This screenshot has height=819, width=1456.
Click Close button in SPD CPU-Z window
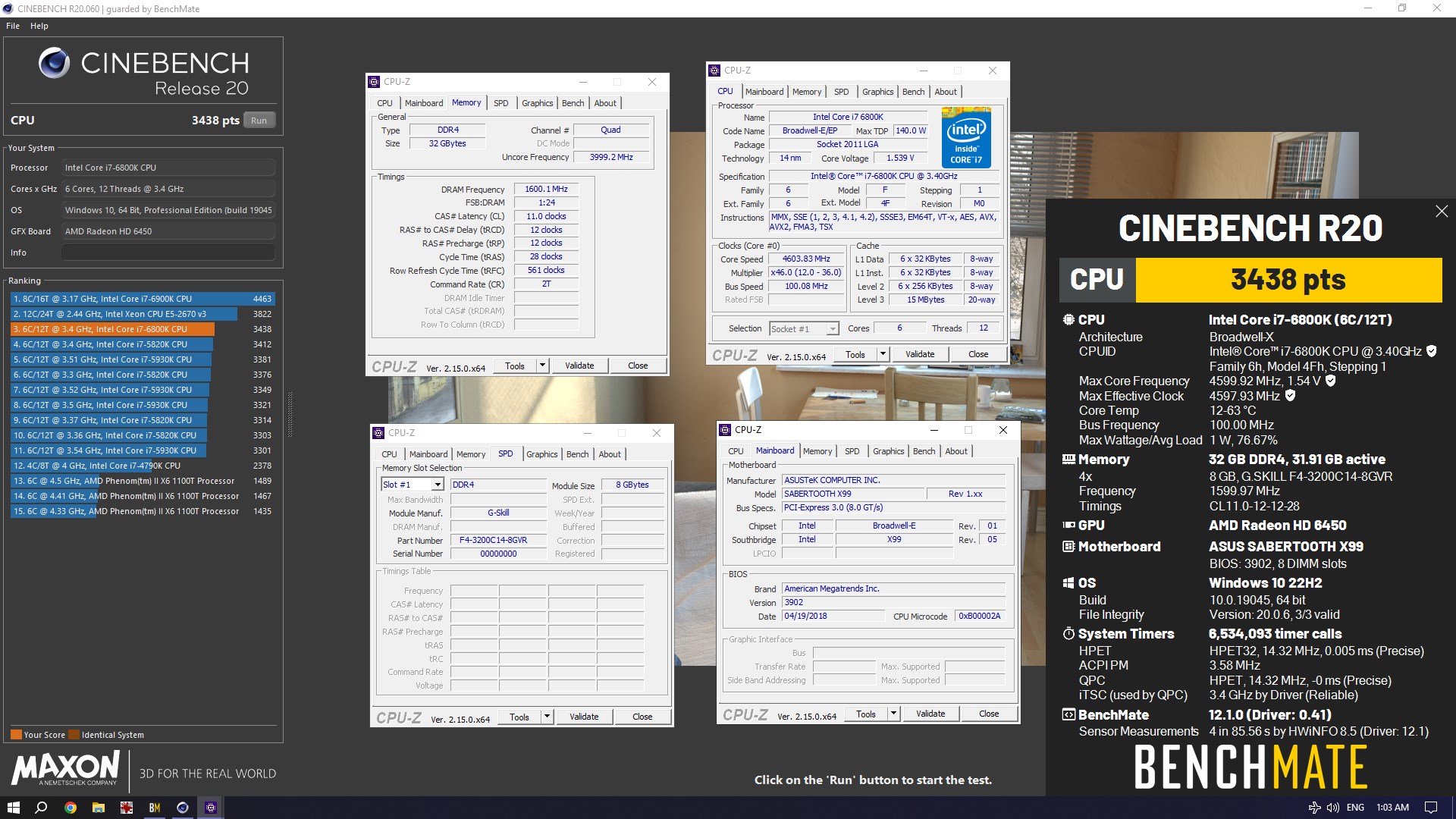point(642,717)
